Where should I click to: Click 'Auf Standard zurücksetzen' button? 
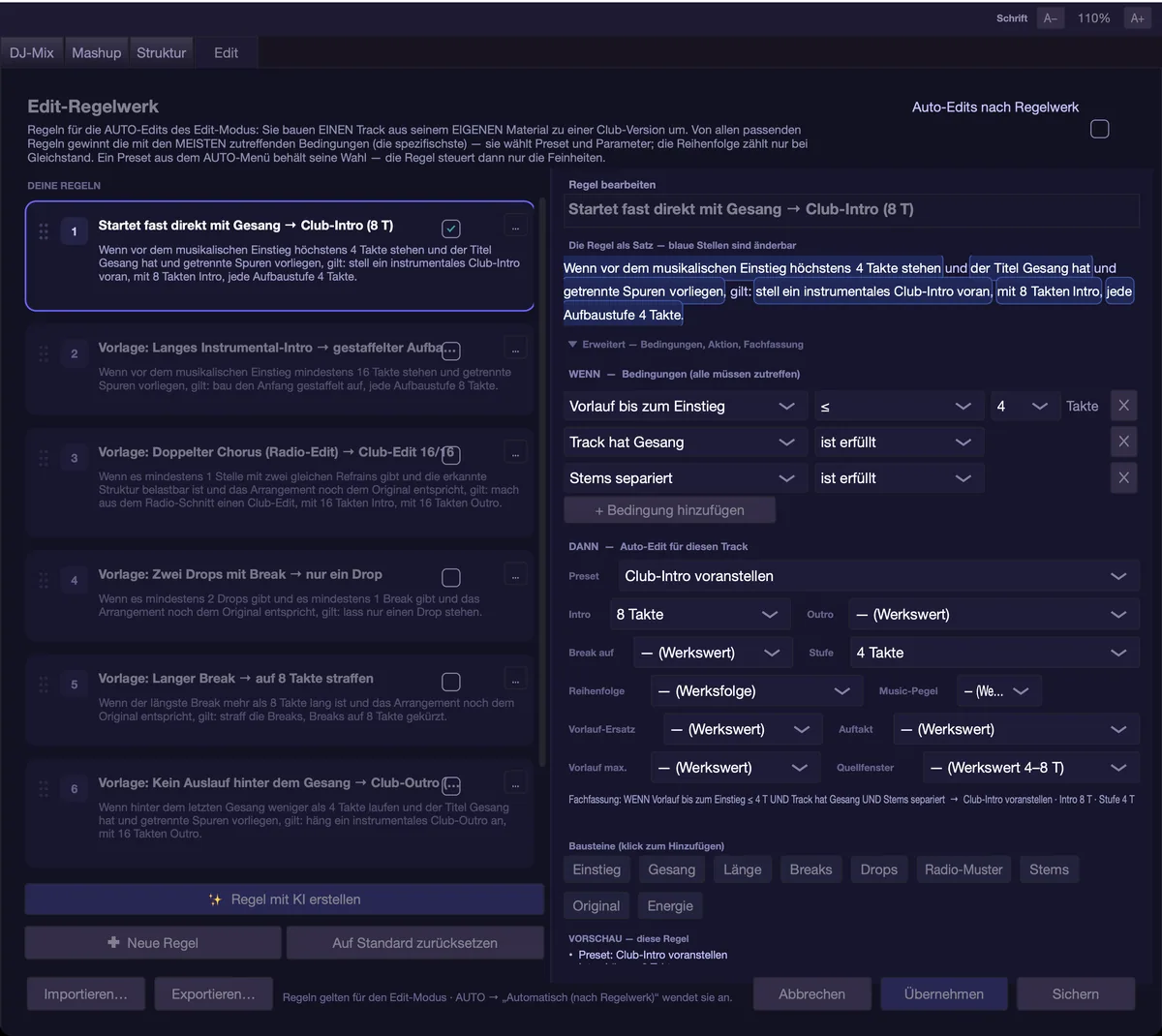(x=414, y=943)
